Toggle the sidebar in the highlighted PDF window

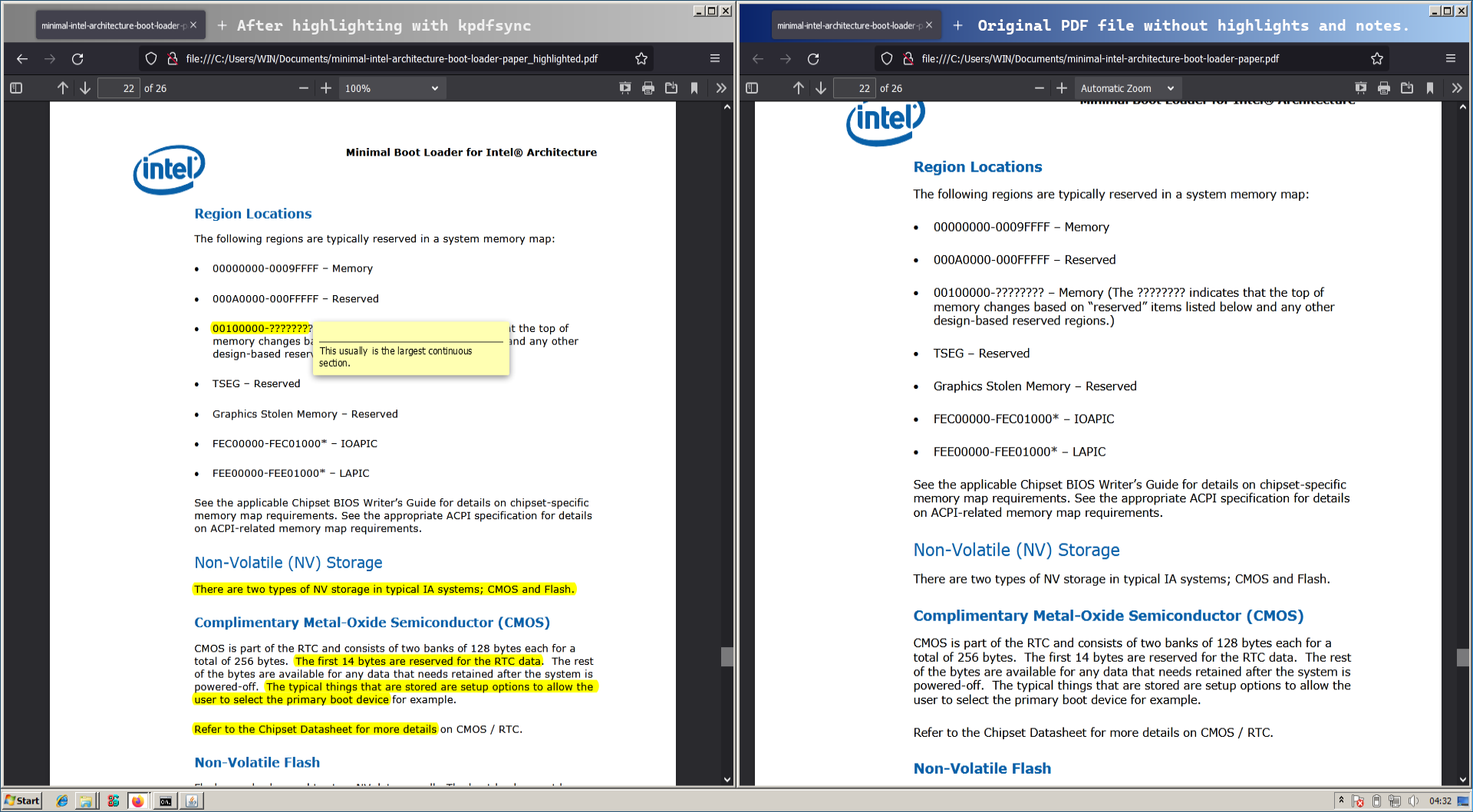pyautogui.click(x=16, y=88)
